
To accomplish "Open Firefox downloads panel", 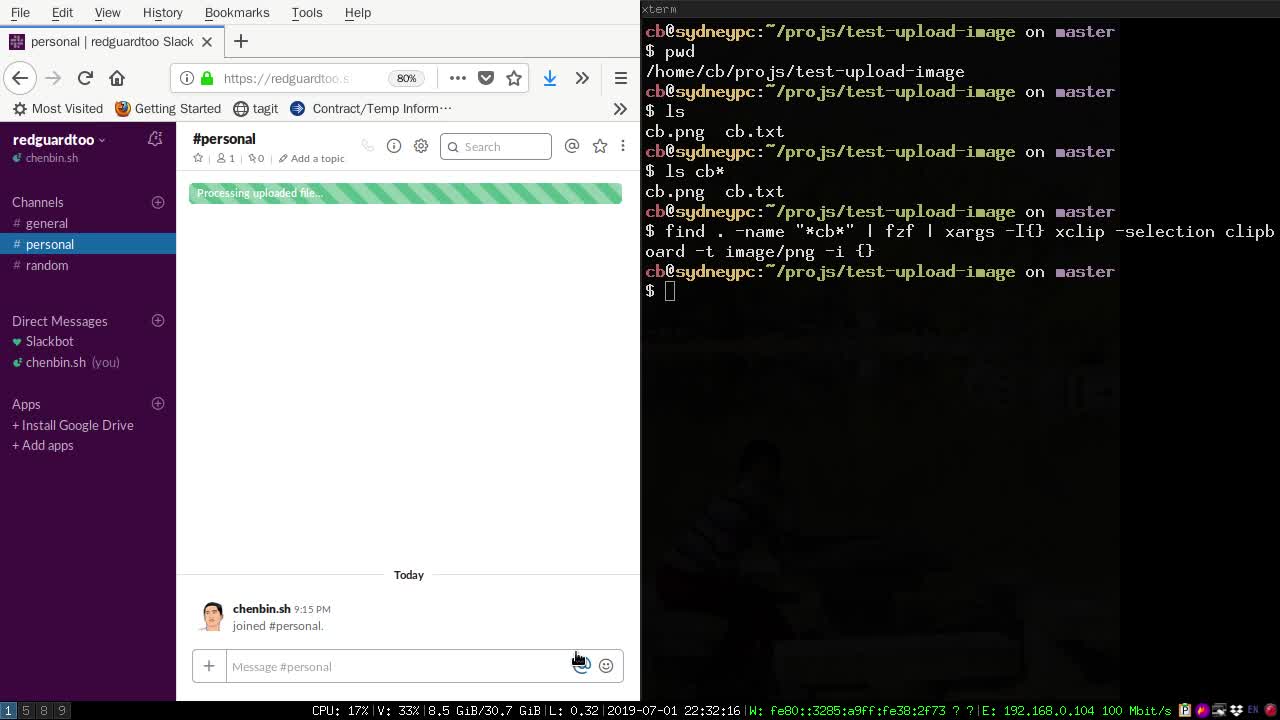I will tap(549, 78).
